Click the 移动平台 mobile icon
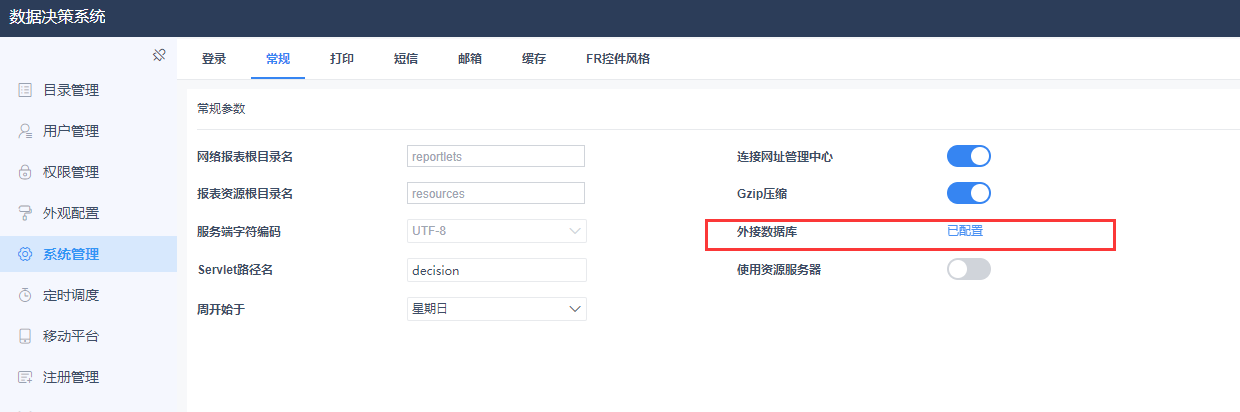This screenshot has height=412, width=1240. coord(25,336)
